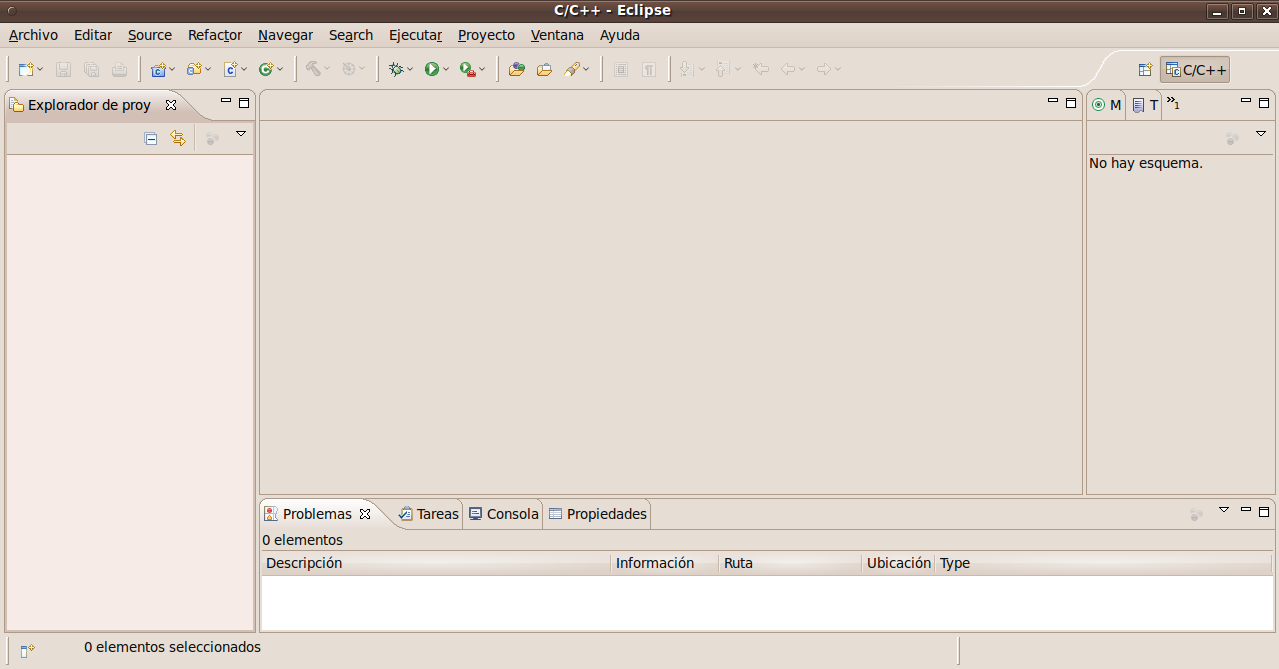Toggle show whitespace characters icon

(649, 70)
